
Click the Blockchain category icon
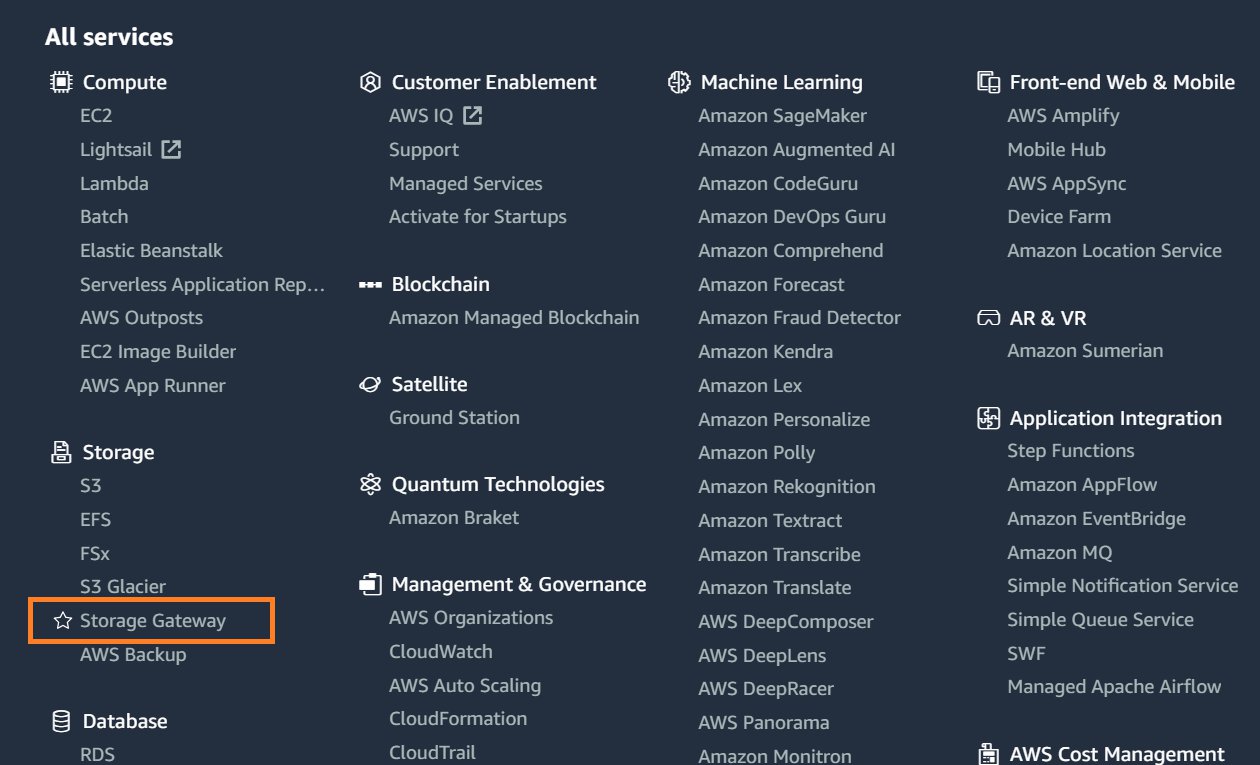coord(370,285)
